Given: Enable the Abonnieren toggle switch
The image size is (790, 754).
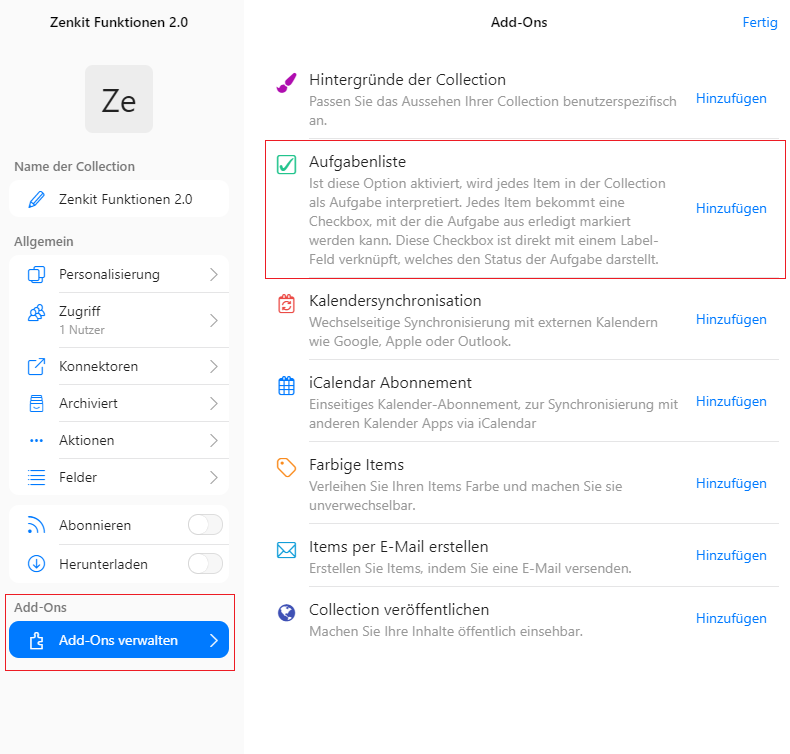Looking at the screenshot, I should pos(205,525).
